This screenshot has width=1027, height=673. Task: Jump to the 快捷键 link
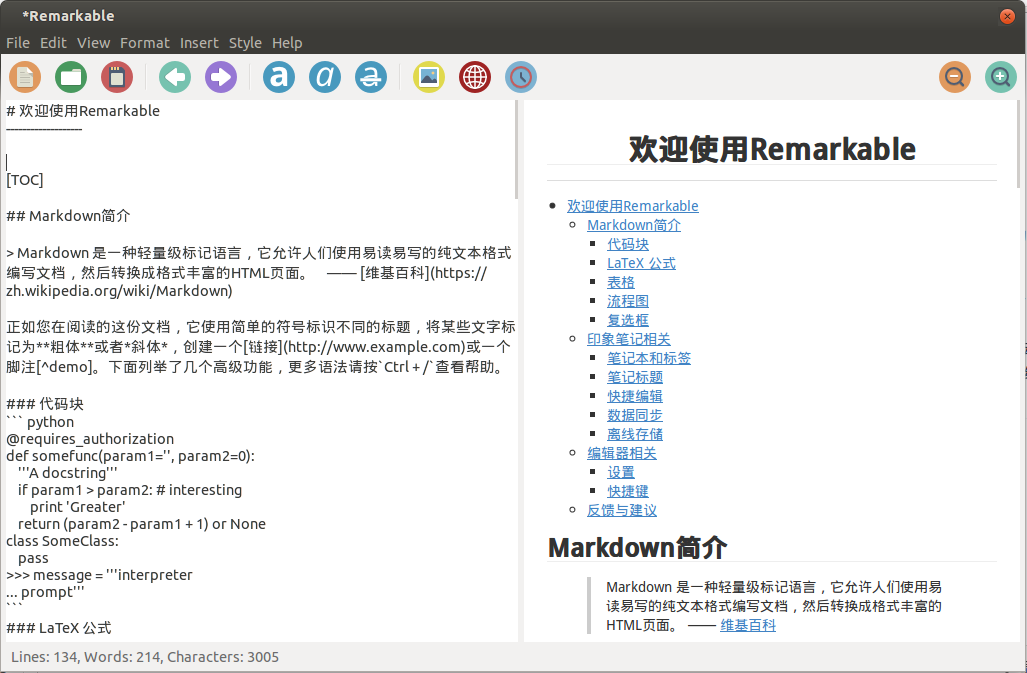pyautogui.click(x=628, y=491)
